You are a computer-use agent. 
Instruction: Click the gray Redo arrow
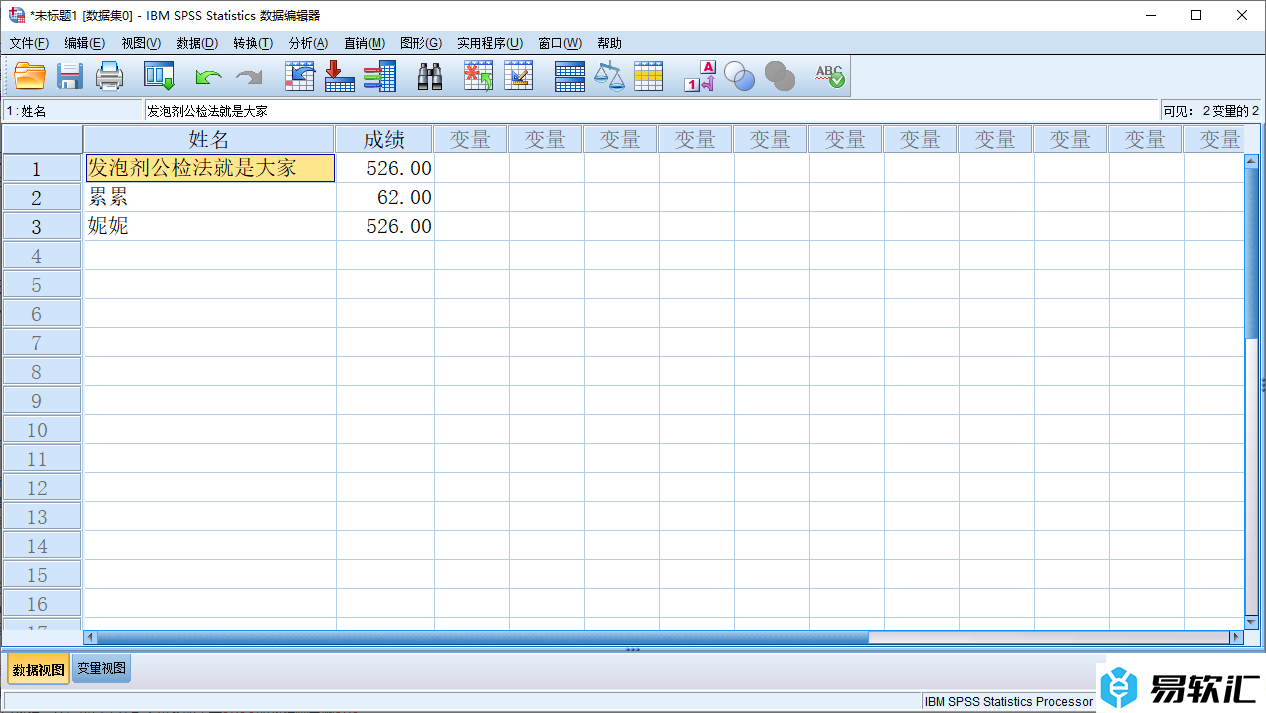[248, 77]
